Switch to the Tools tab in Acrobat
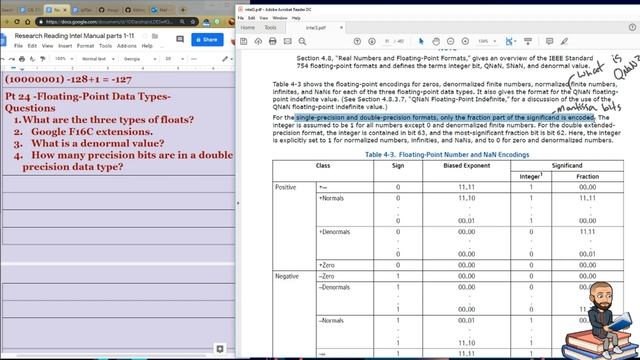The width and height of the screenshot is (640, 360). point(270,28)
